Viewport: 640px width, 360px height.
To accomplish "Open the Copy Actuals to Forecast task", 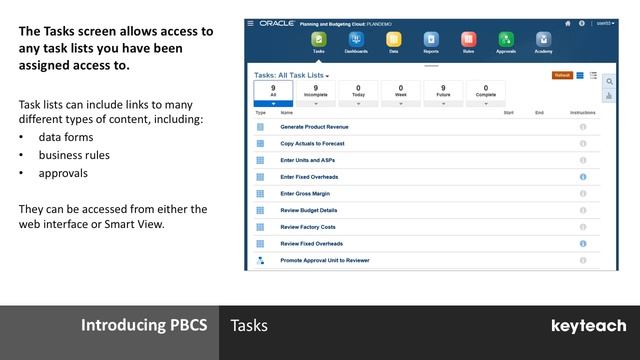I will pyautogui.click(x=312, y=144).
